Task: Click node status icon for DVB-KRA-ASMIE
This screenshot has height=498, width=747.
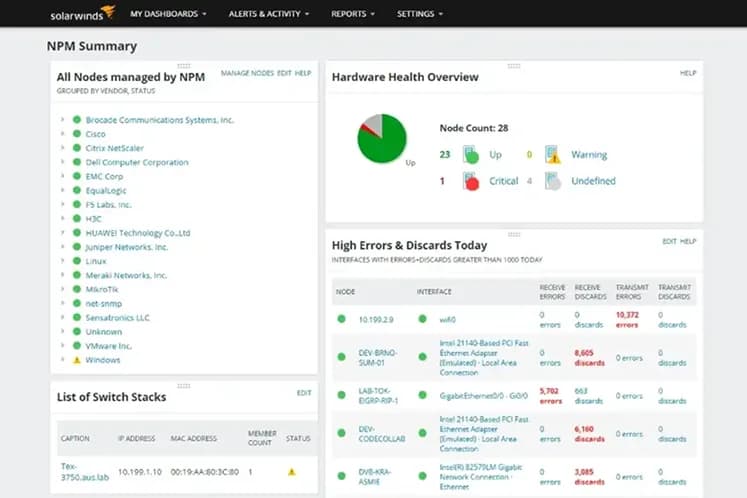Action: tap(342, 476)
